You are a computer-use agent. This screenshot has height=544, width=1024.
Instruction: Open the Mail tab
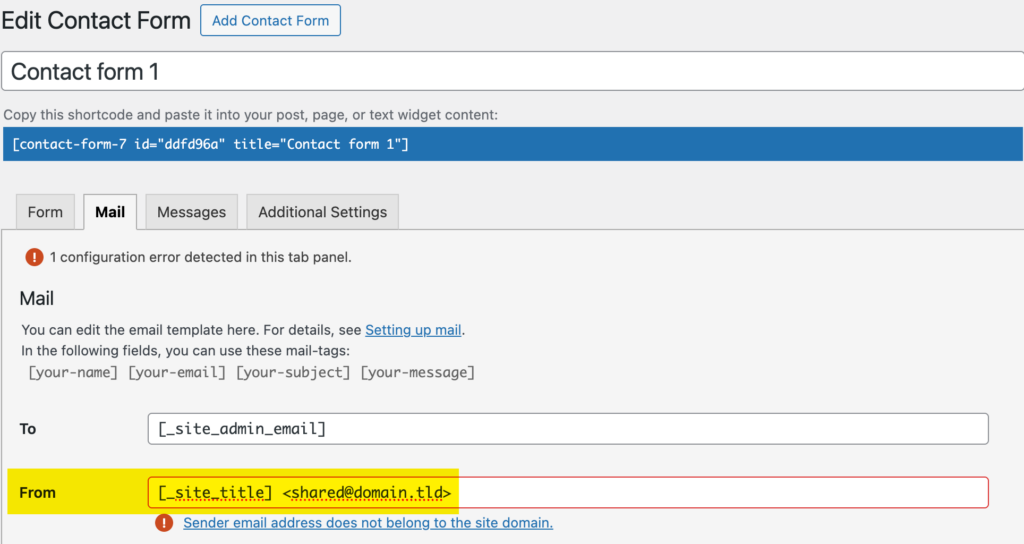[110, 212]
